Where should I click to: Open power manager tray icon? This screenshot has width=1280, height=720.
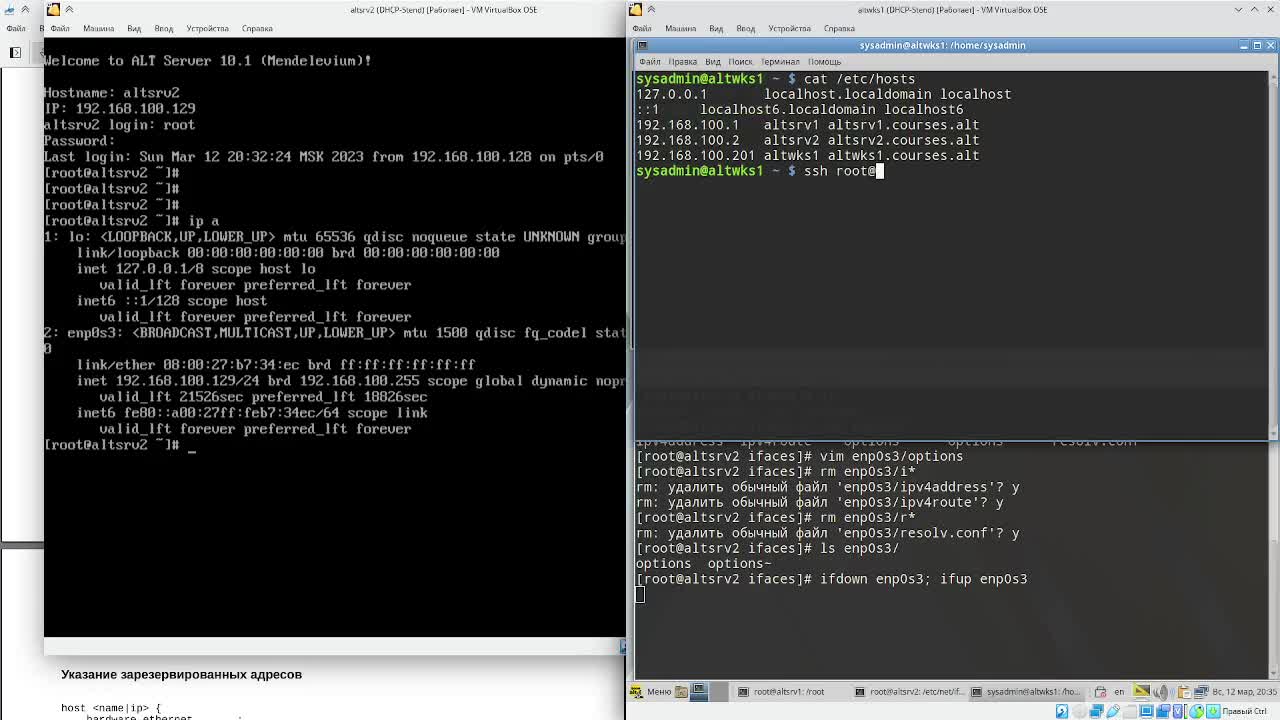pos(1141,691)
